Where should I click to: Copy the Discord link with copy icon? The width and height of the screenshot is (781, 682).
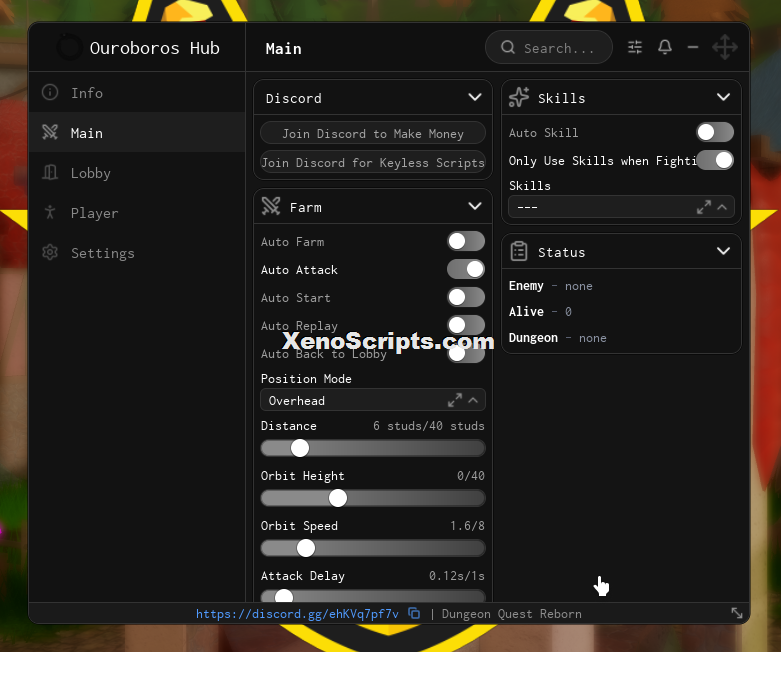(414, 613)
